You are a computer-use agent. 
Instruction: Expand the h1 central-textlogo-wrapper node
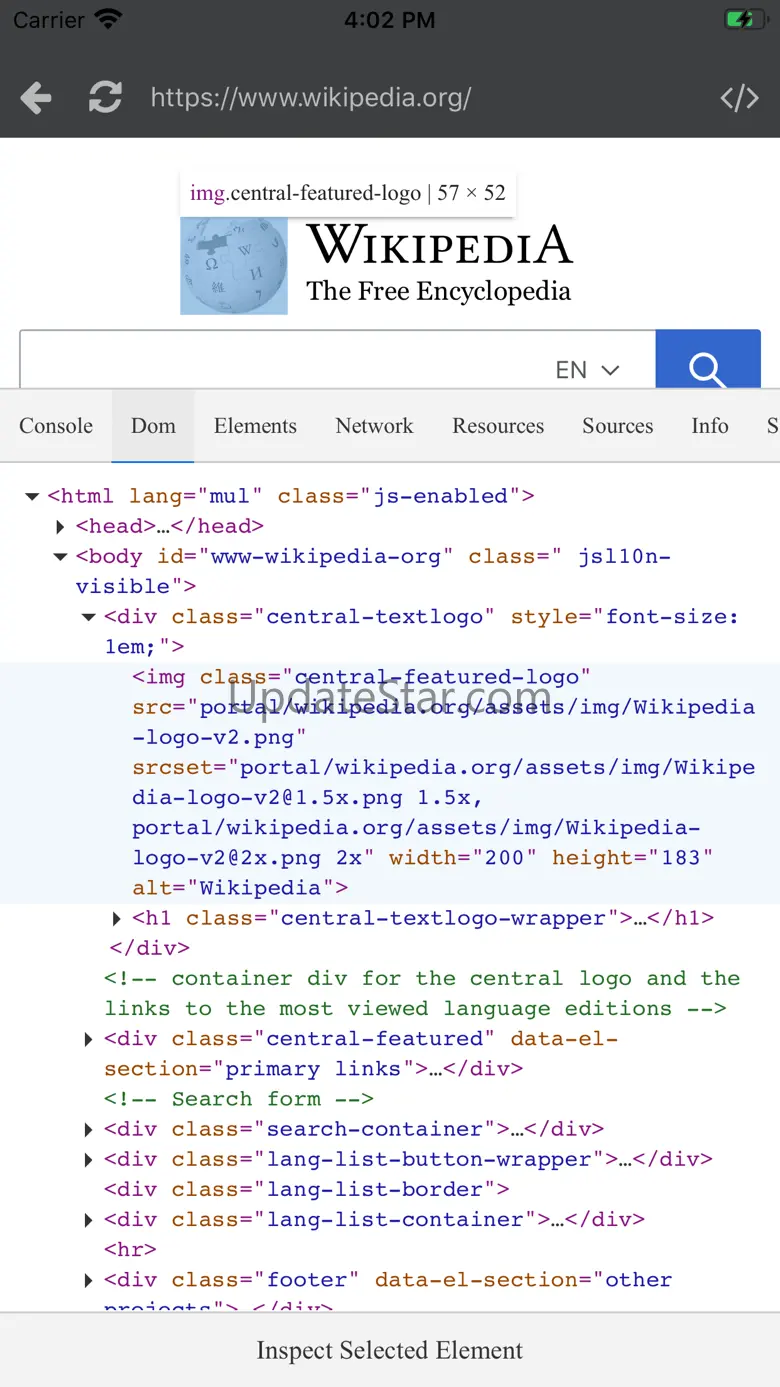point(116,919)
